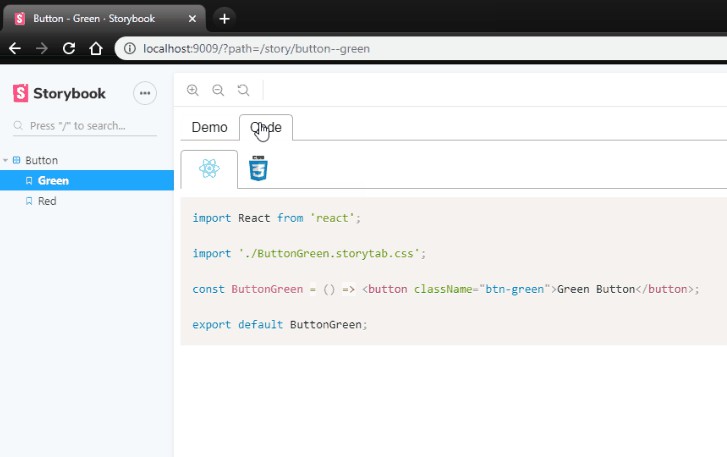This screenshot has height=457, width=727.
Task: Open the Storybook ellipsis menu button
Action: (x=146, y=93)
